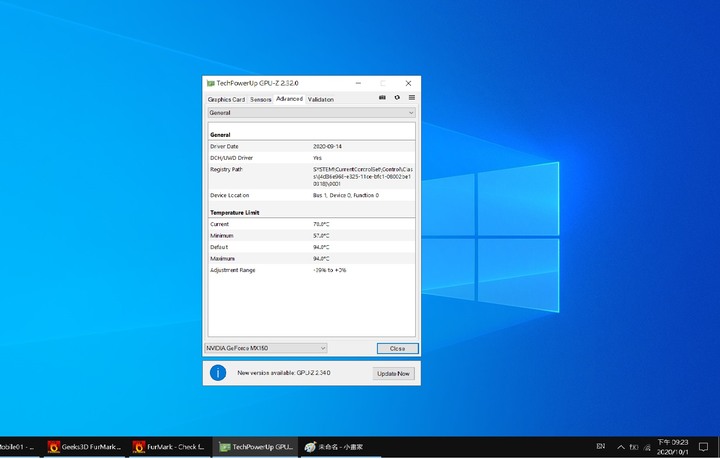Click the GPU-Z title bar app icon
Screen dimensions: 720x459
pos(211,84)
